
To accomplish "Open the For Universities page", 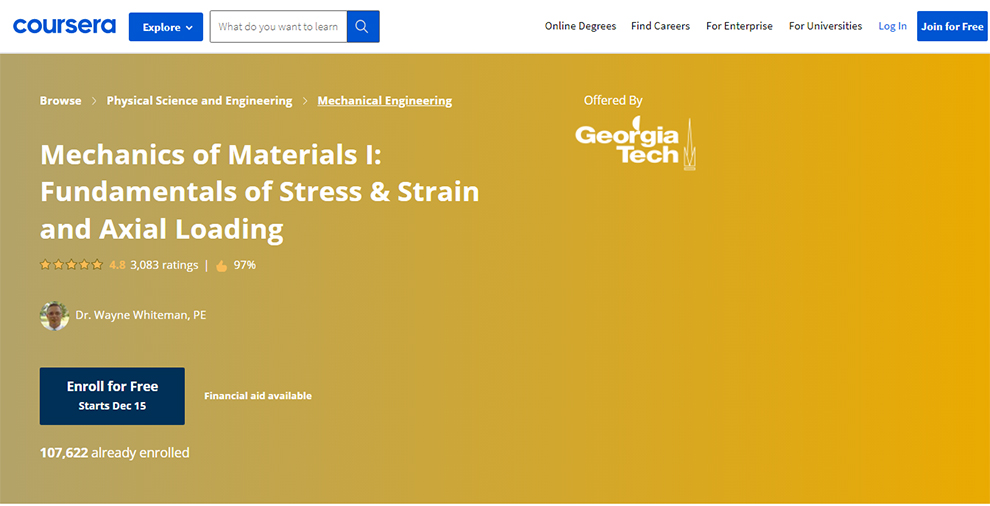I will coord(825,26).
